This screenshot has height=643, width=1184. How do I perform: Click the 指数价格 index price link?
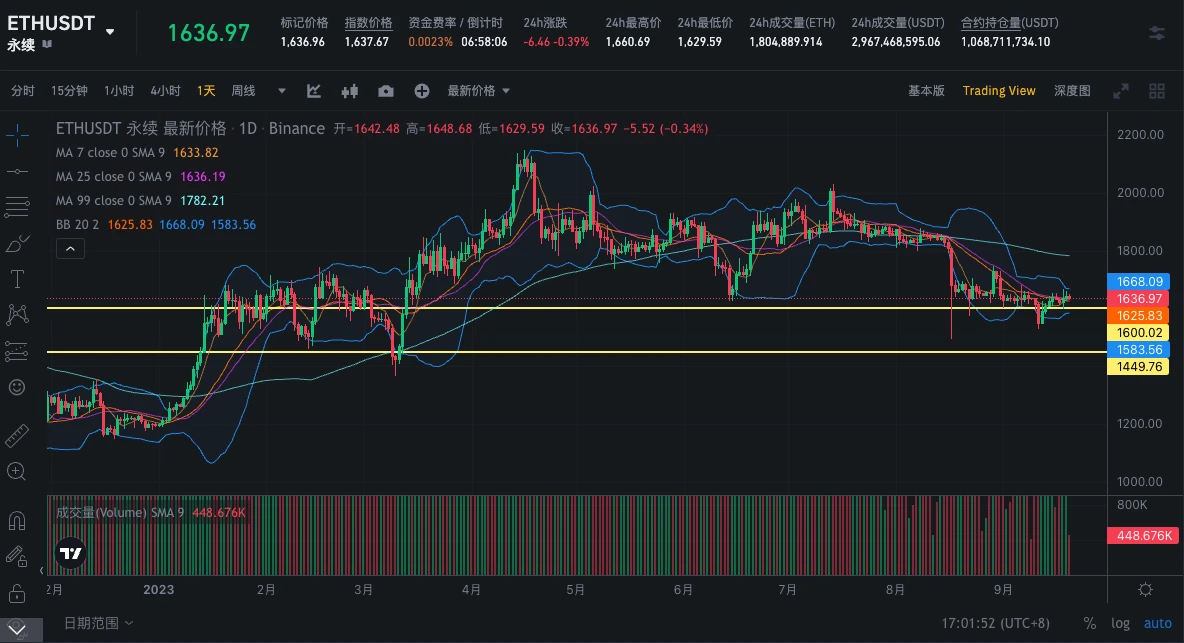368,23
